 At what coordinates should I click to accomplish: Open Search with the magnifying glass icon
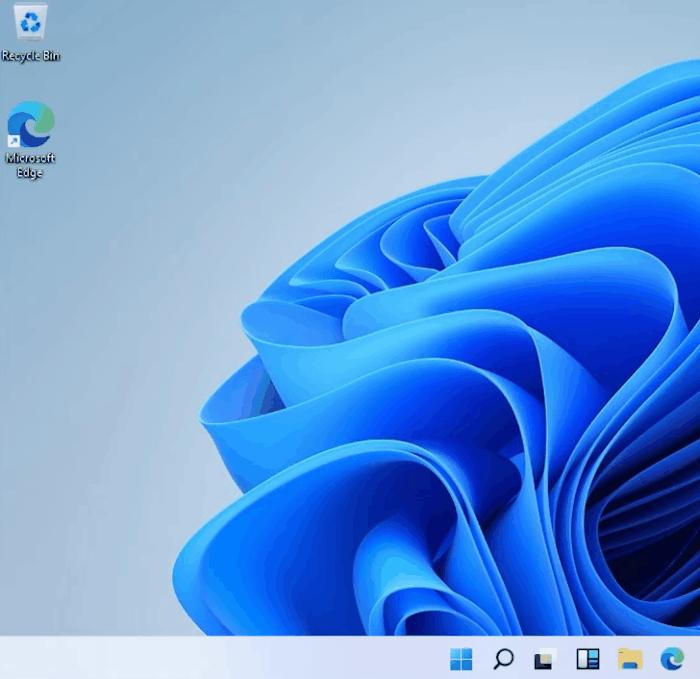(503, 658)
